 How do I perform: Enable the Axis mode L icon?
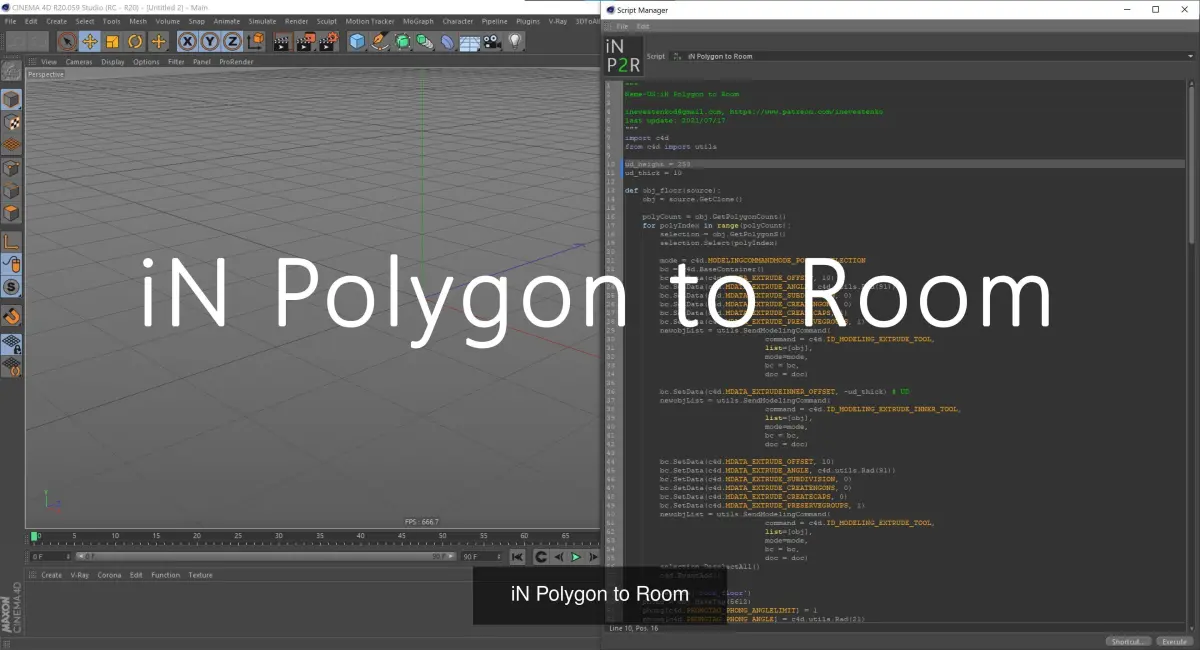(11, 241)
